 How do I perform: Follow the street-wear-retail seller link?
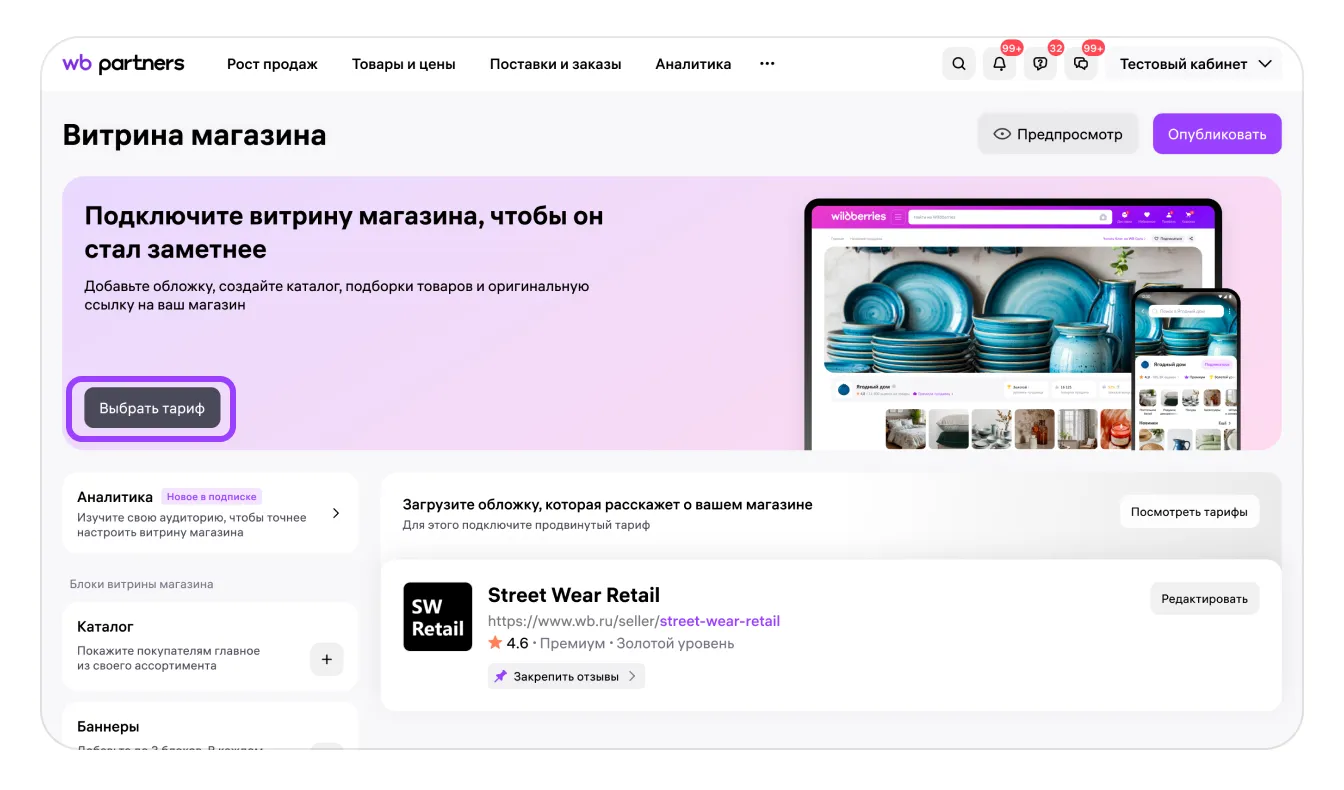click(x=719, y=621)
